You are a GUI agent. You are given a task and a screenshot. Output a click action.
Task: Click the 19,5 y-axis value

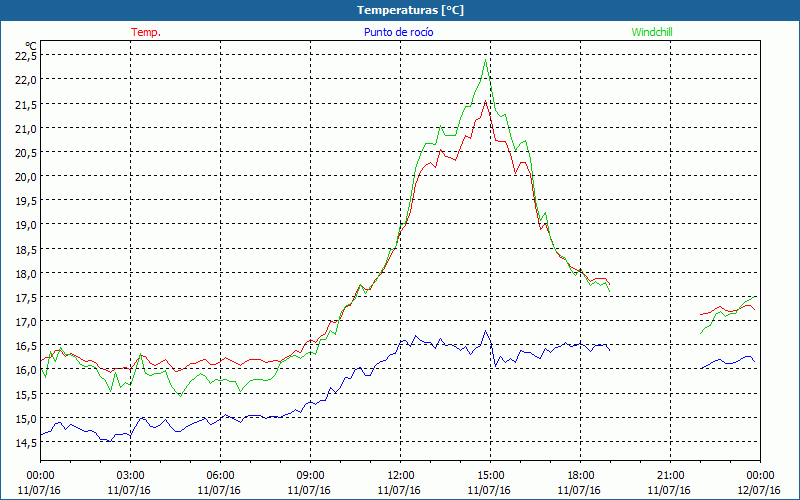[x=27, y=201]
